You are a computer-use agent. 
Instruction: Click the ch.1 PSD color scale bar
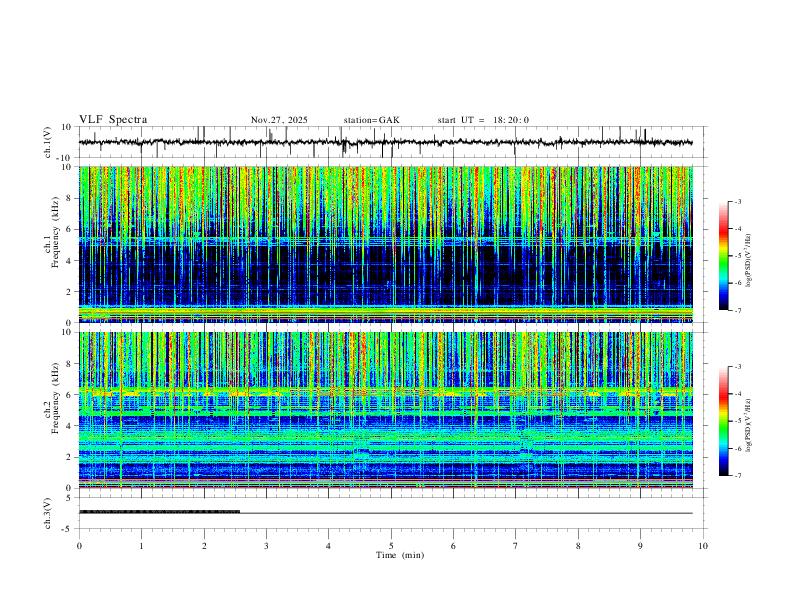click(724, 256)
